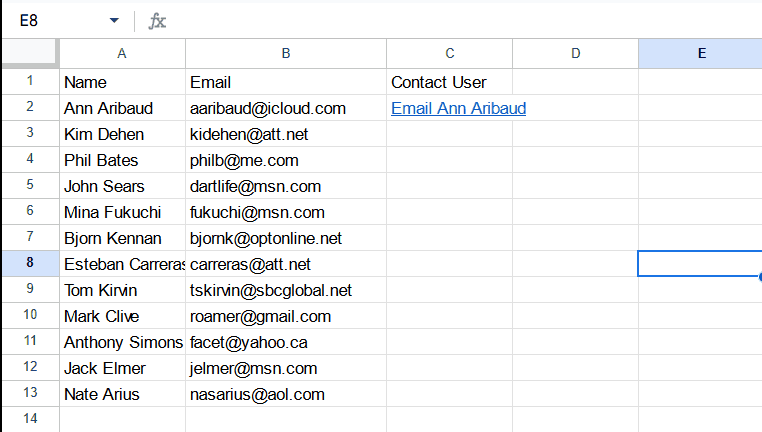Click the cell containing Kim Dehen
Viewport: 762px width, 432px height.
(x=122, y=134)
